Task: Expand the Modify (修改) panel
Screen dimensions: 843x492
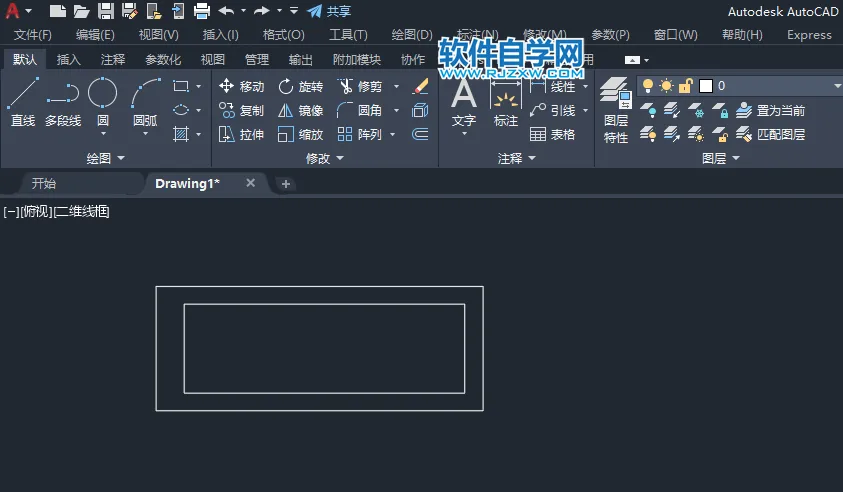Action: [325, 158]
